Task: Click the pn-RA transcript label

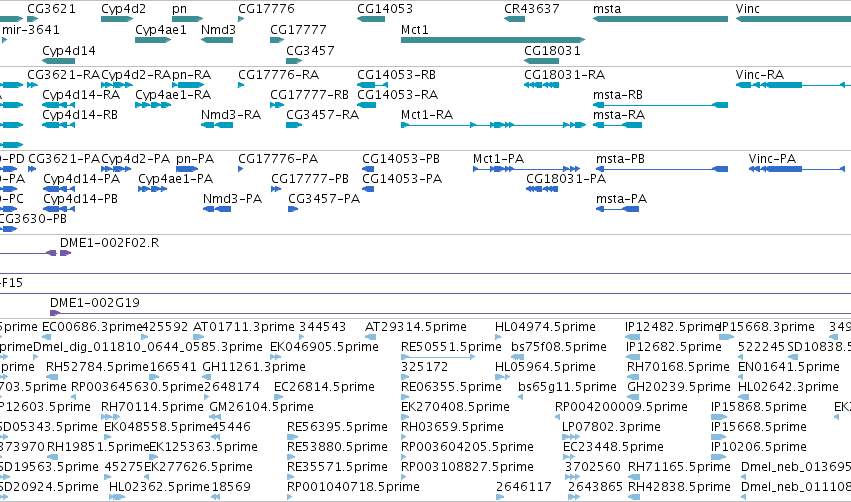Action: click(x=192, y=75)
